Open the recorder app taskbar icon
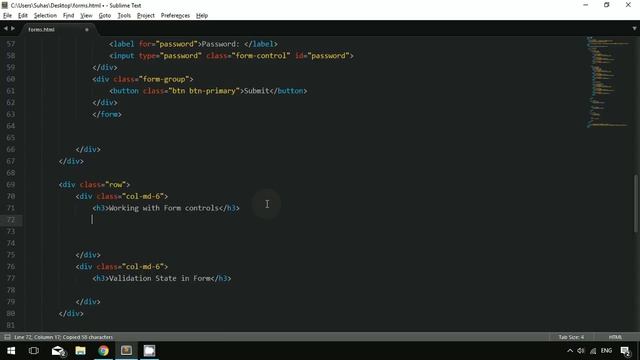Image resolution: width=640 pixels, height=360 pixels. (149, 351)
